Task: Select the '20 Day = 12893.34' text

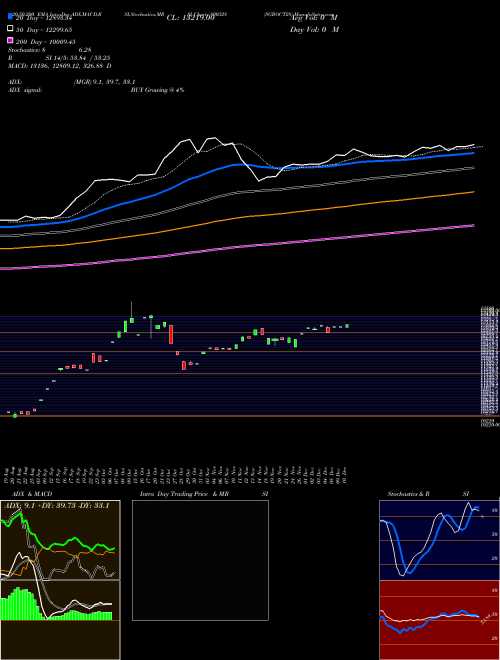Action: (x=44, y=17)
